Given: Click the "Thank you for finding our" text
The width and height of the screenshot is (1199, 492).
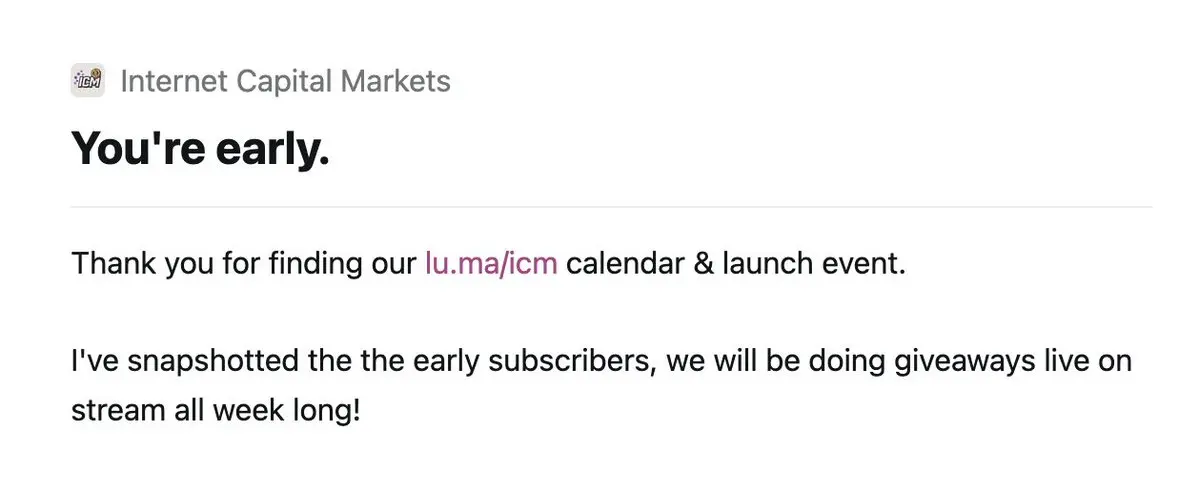Looking at the screenshot, I should point(244,264).
